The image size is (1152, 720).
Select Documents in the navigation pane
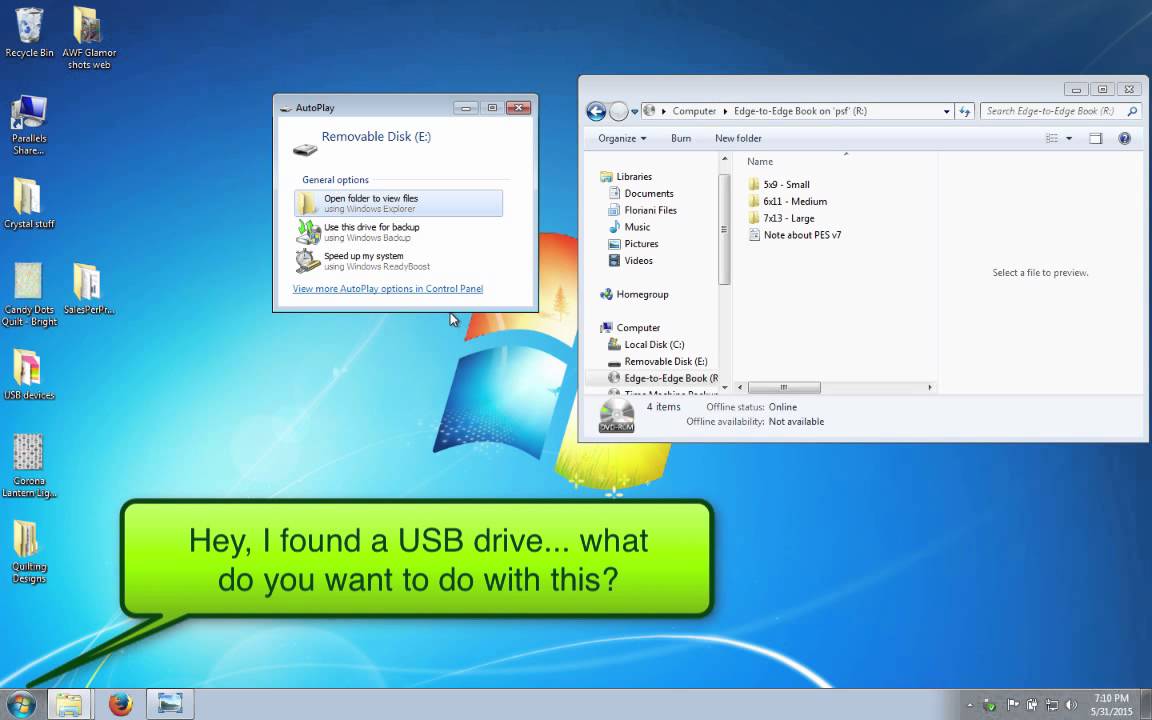(641, 193)
